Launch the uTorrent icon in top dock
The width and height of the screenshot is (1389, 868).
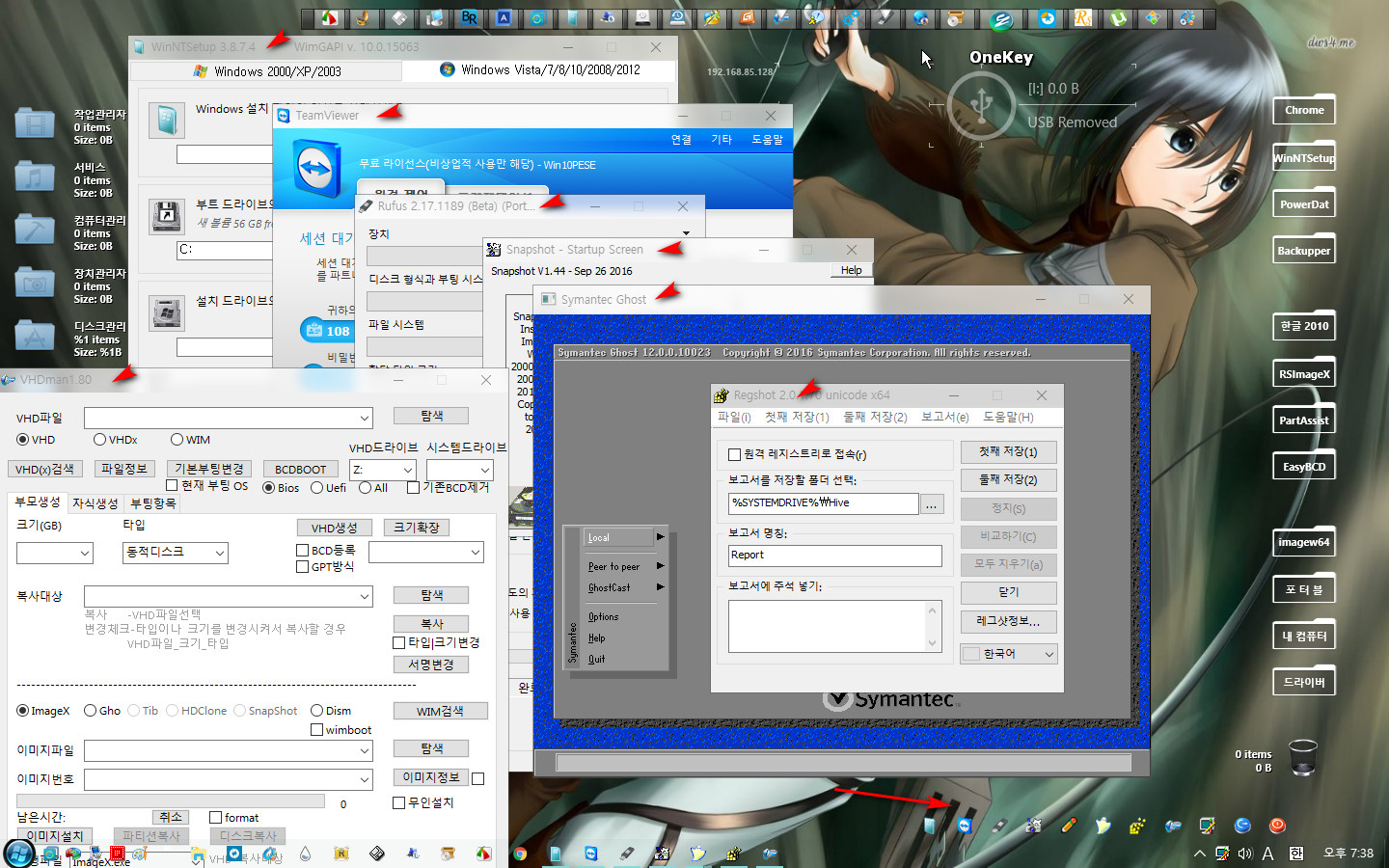tap(1118, 17)
